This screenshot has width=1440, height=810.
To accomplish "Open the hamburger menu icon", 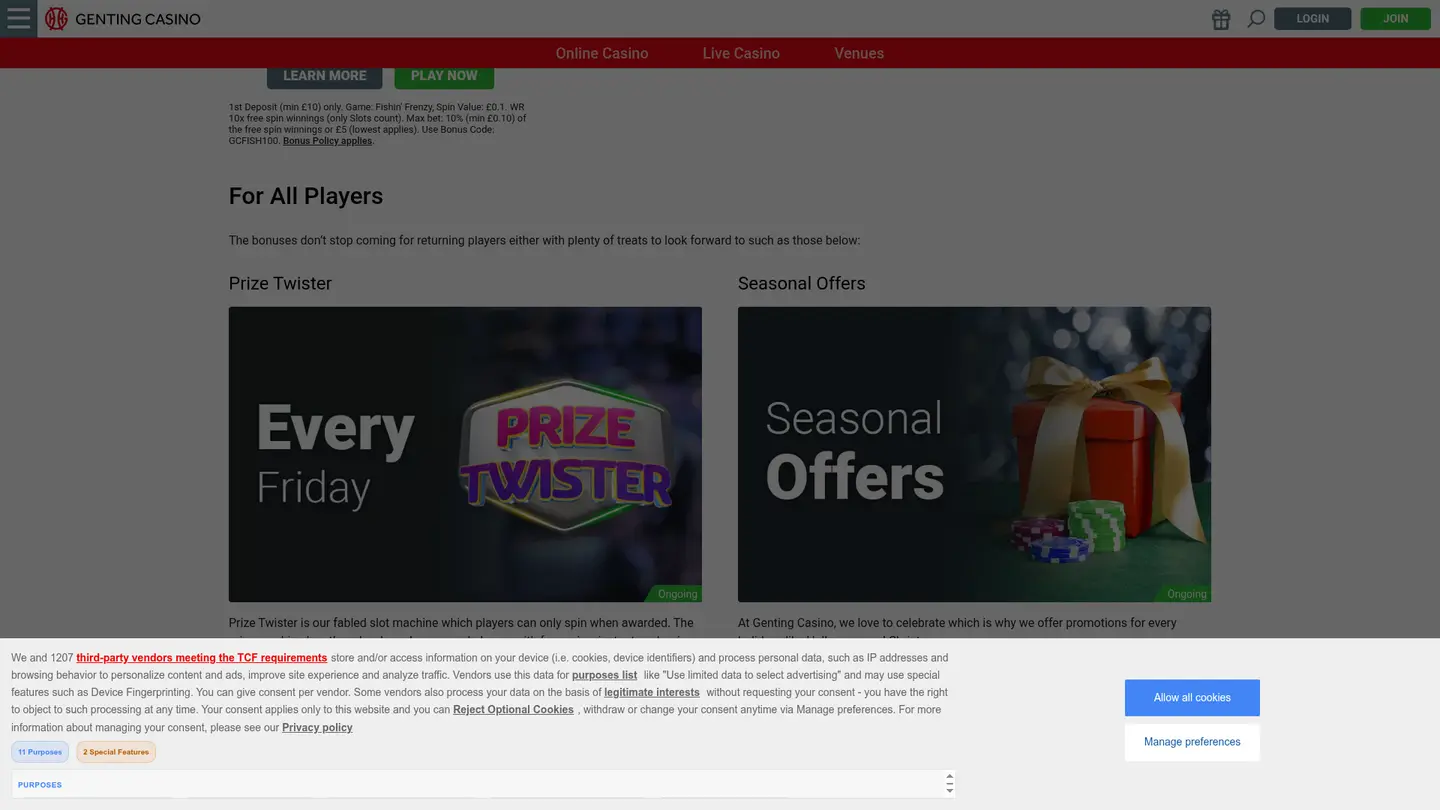I will 18,18.
